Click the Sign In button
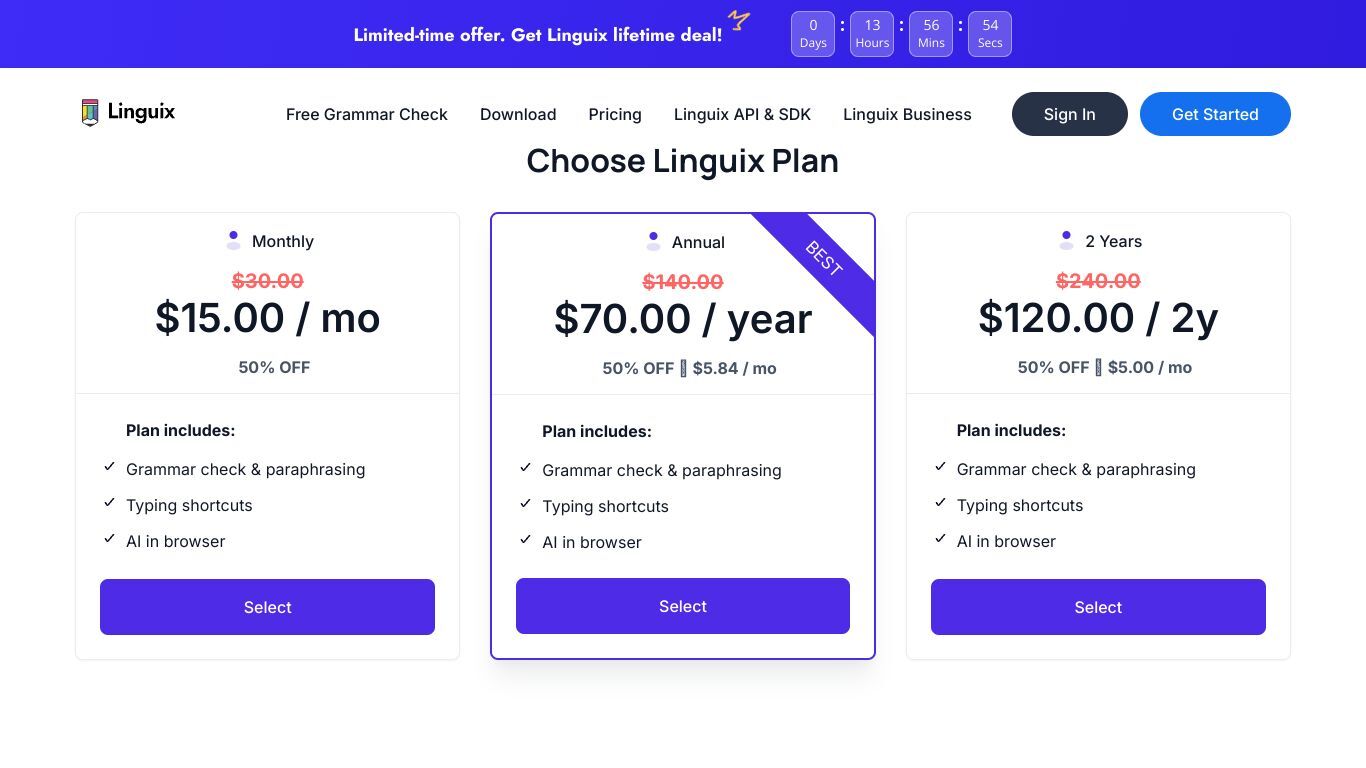1366x768 pixels. 1070,114
